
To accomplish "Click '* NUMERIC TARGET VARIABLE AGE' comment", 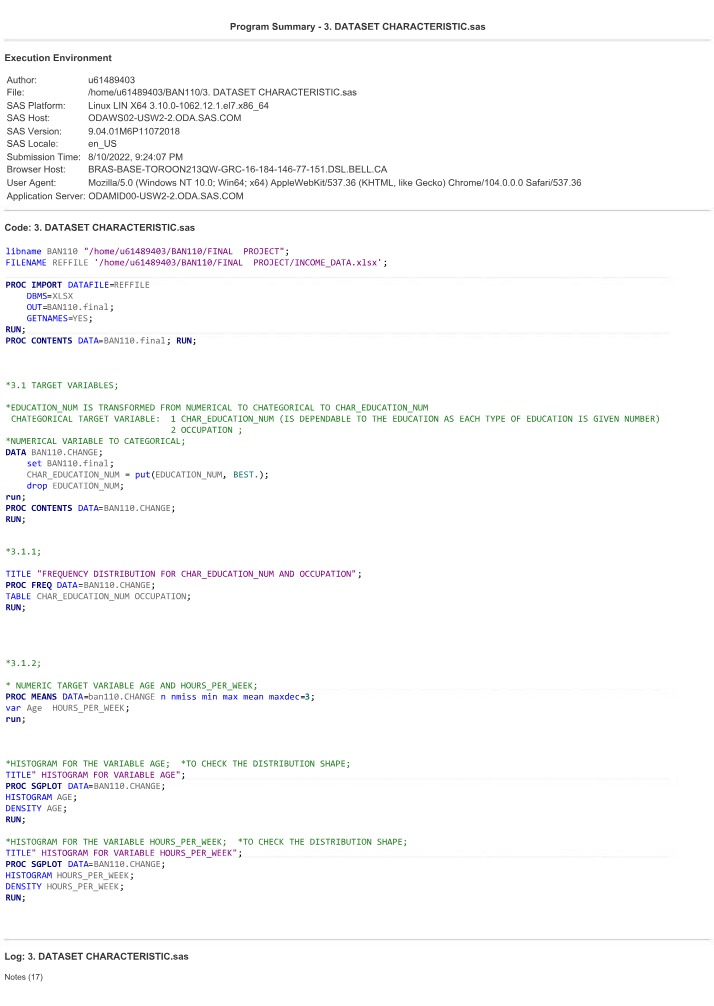I will point(132,686).
